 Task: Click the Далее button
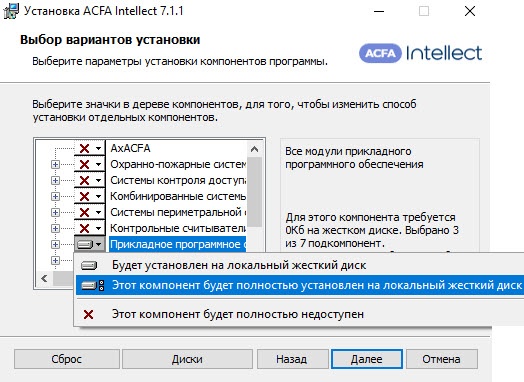coord(367,359)
